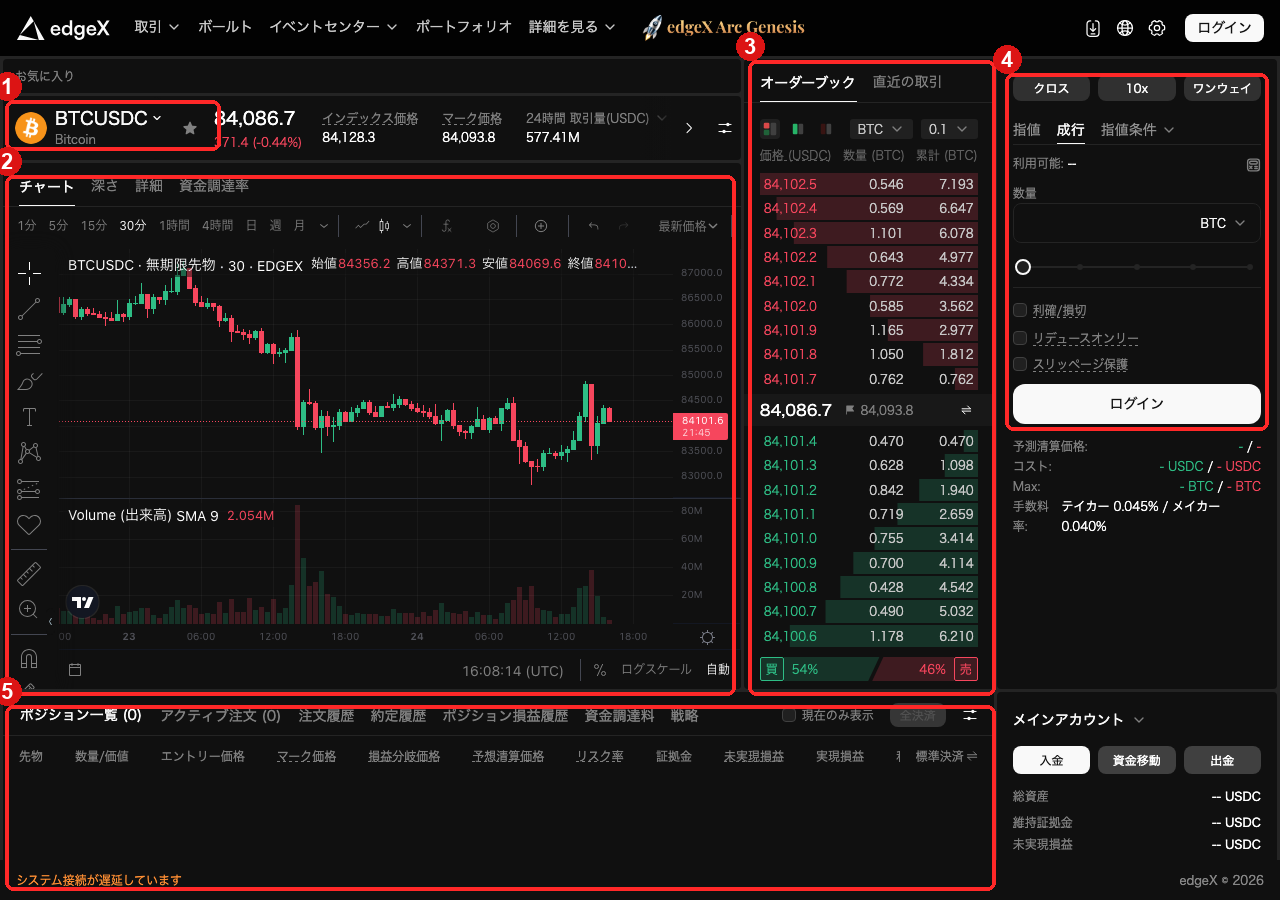Enable the リデュースオンリー checkbox
Viewport: 1280px width, 900px height.
(1020, 337)
